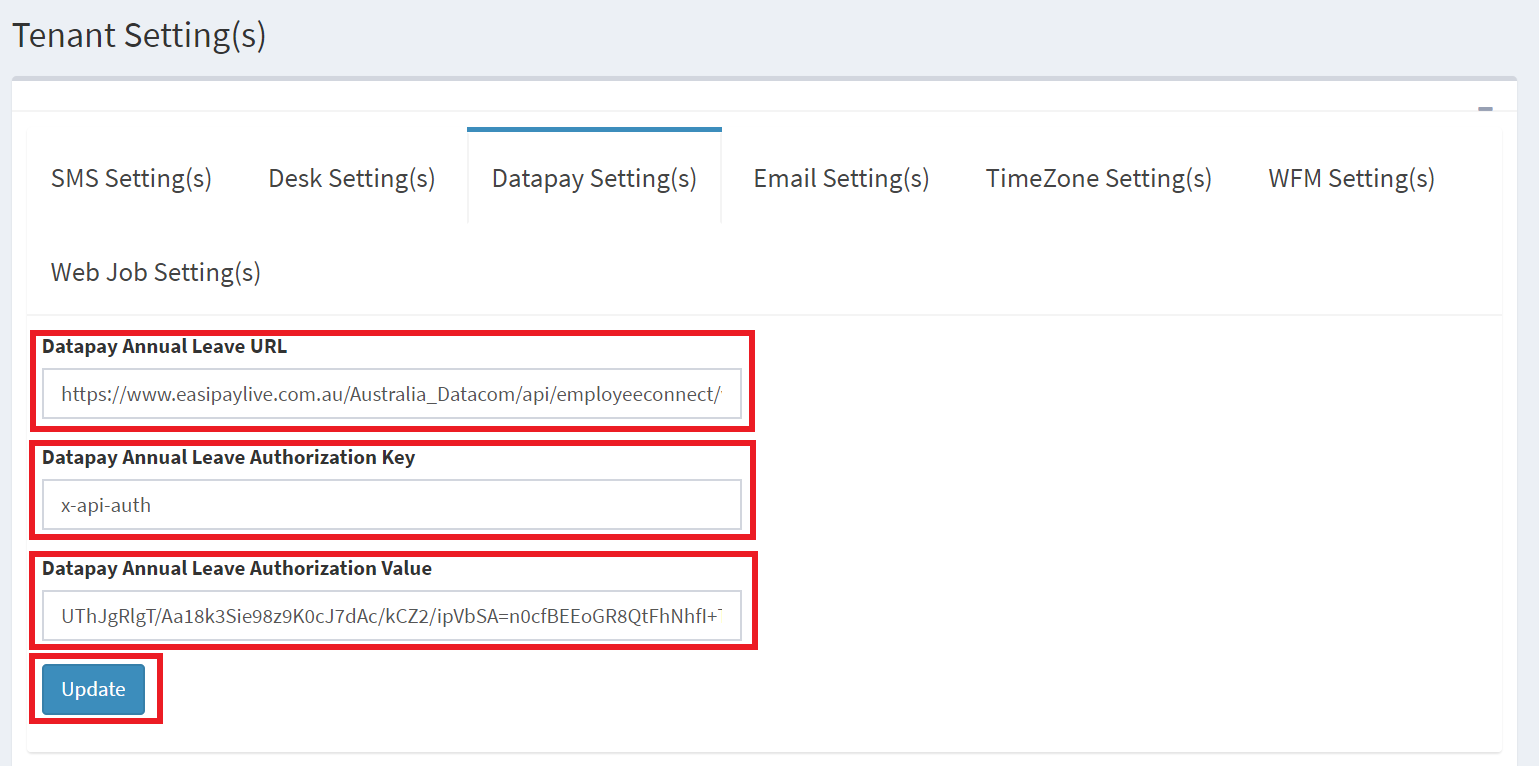Click the Tenant Setting(s) page title

[x=138, y=34]
